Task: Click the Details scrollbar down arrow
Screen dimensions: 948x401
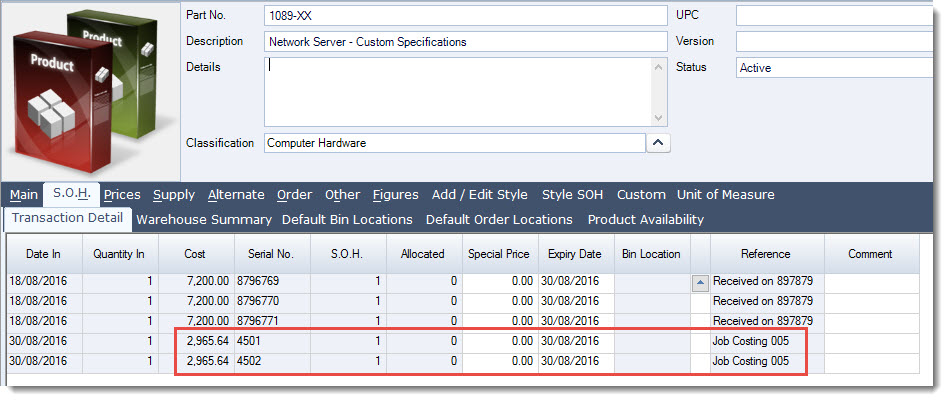Action: point(659,118)
